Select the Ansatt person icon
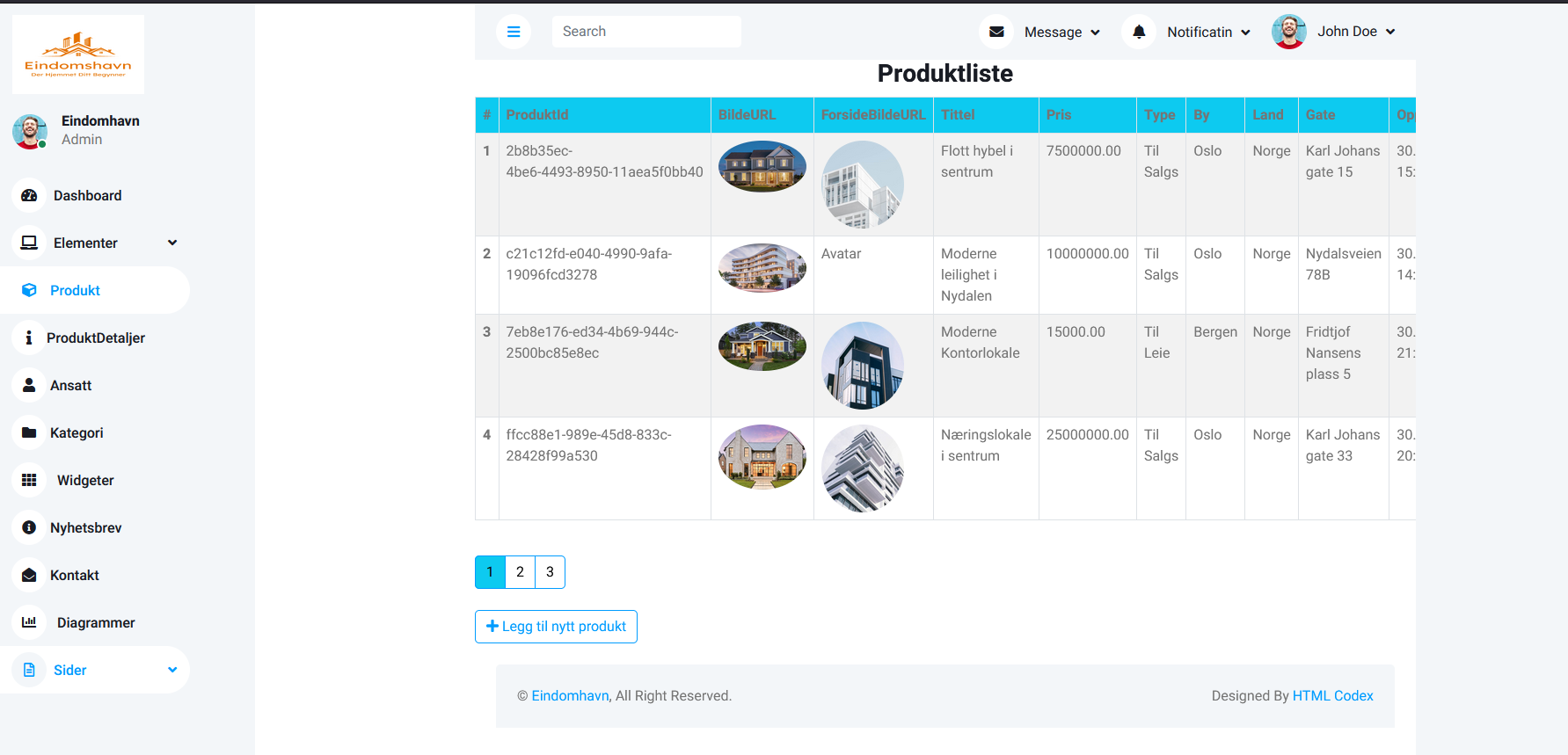 tap(29, 385)
